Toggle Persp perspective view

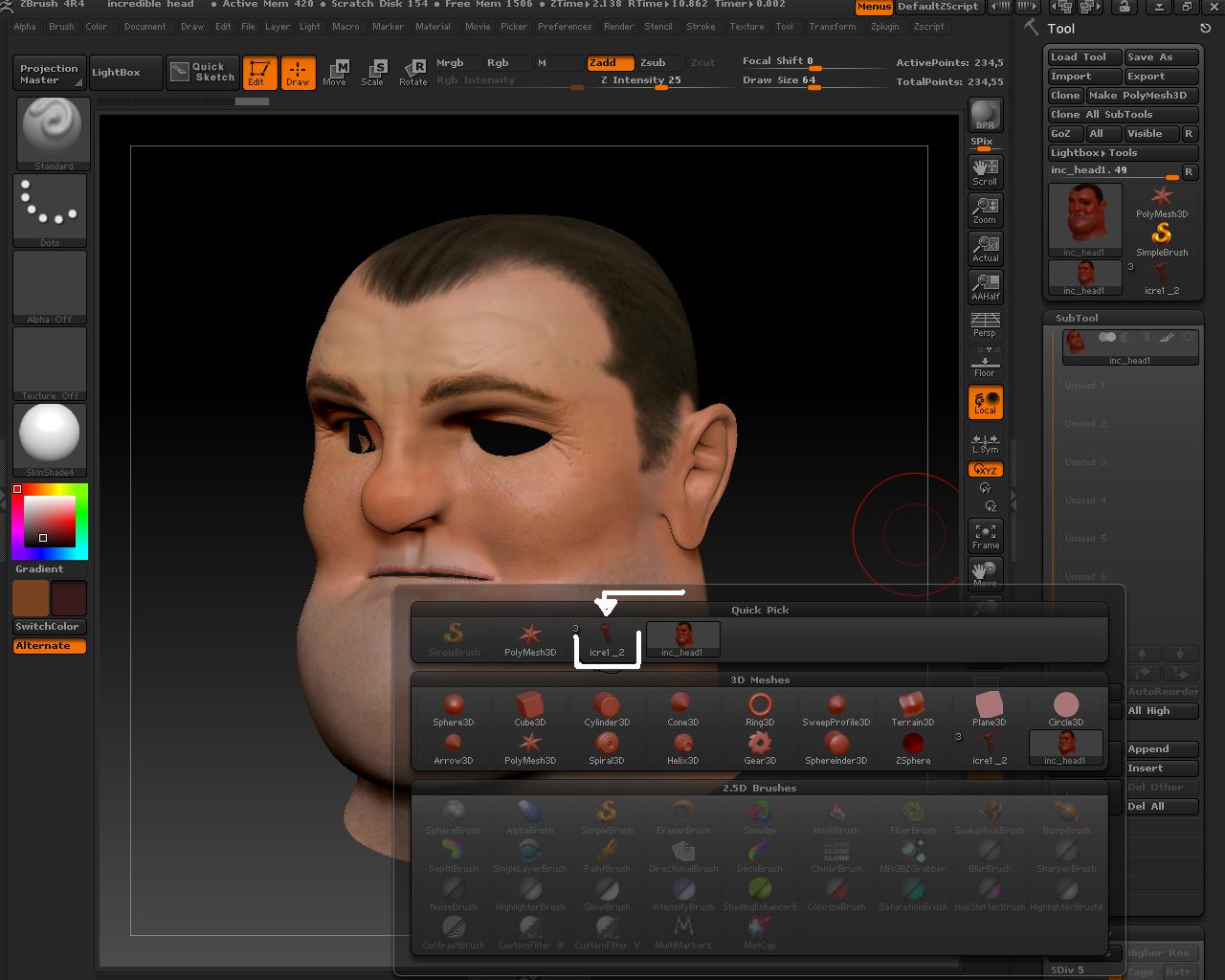985,325
